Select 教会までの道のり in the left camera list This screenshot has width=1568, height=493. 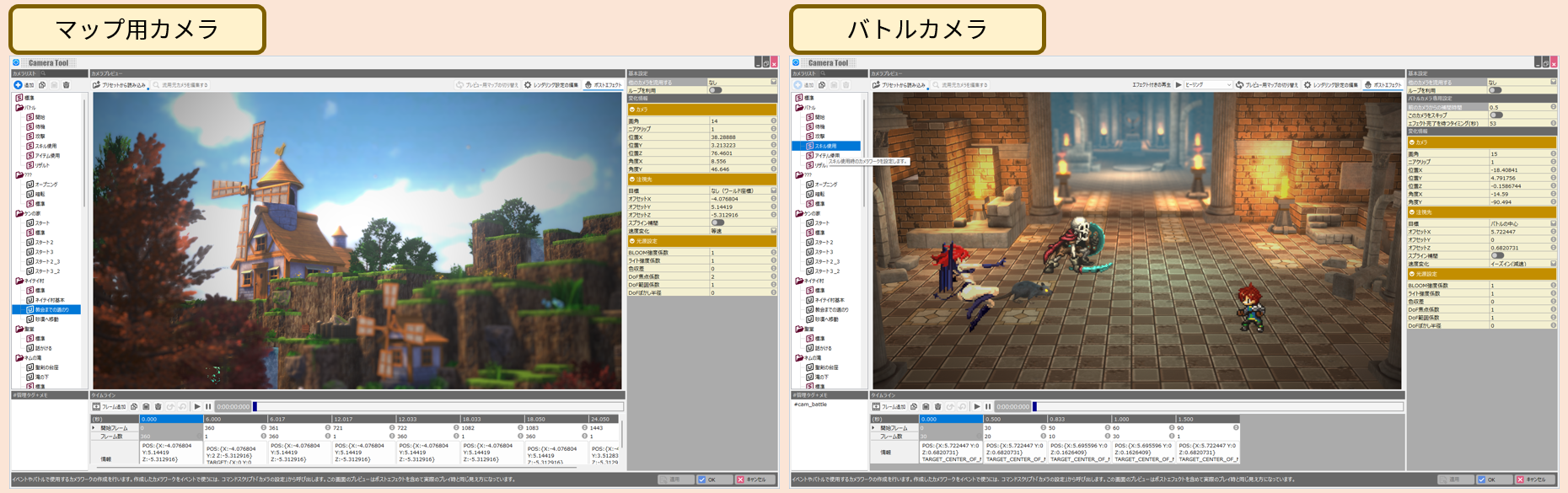pyautogui.click(x=51, y=309)
